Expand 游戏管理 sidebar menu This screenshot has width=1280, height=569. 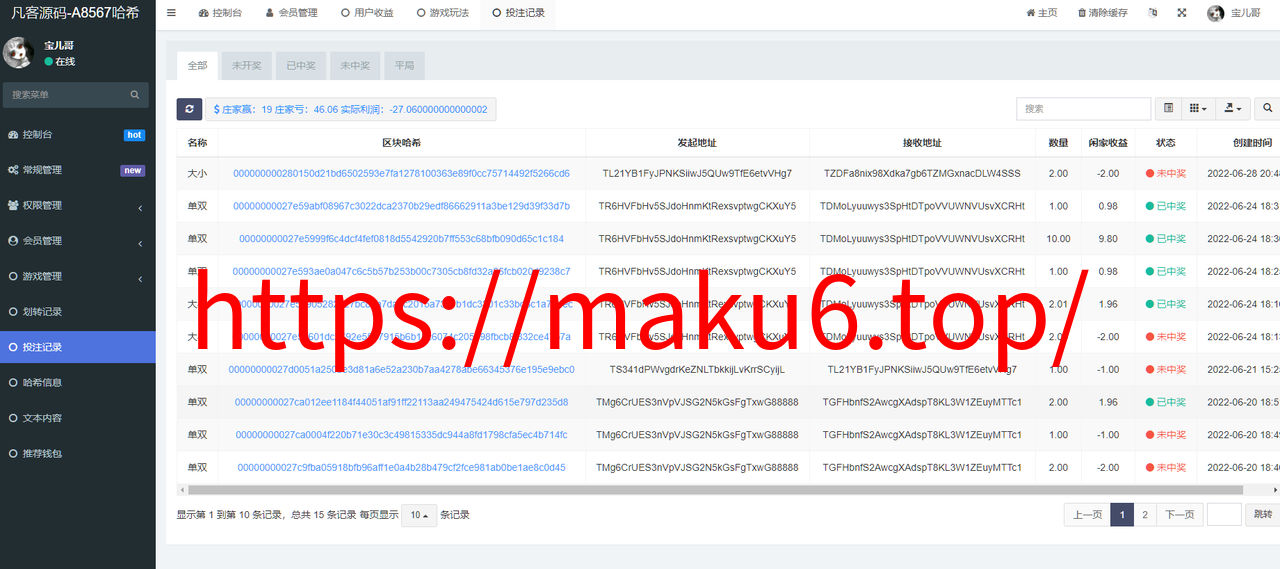click(77, 276)
